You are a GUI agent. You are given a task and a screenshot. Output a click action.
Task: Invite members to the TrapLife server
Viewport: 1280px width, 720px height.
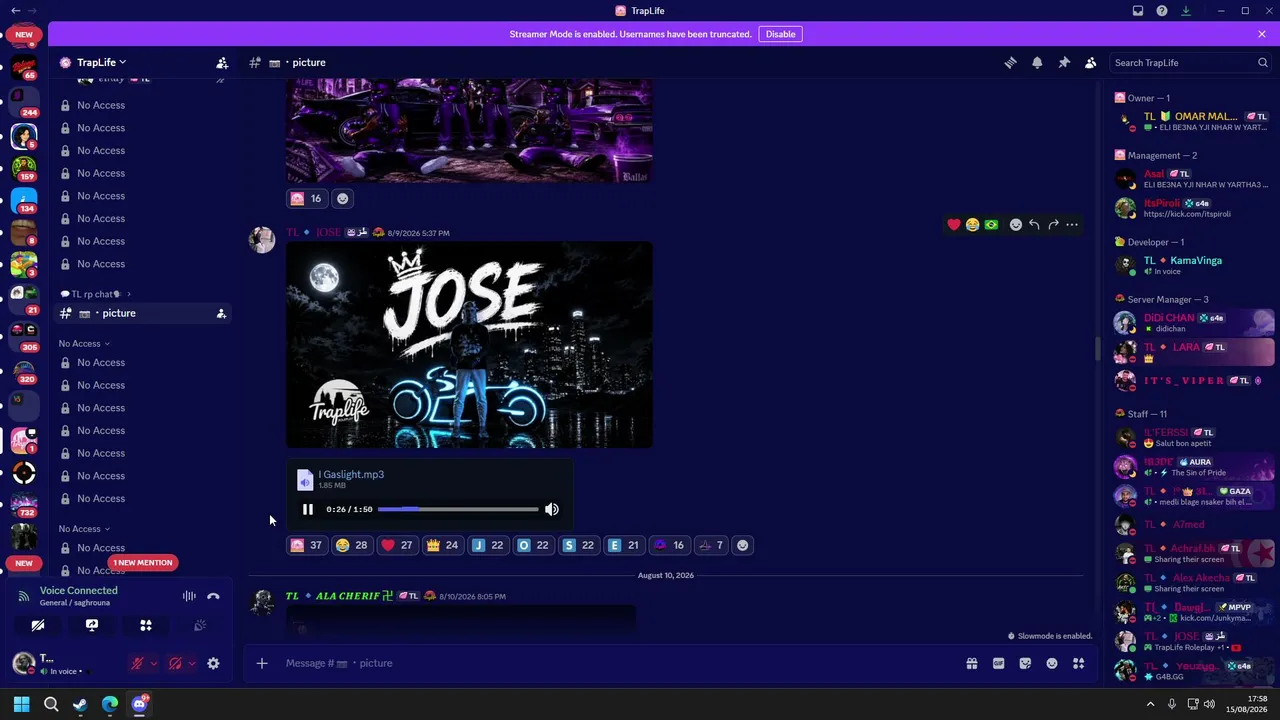222,62
